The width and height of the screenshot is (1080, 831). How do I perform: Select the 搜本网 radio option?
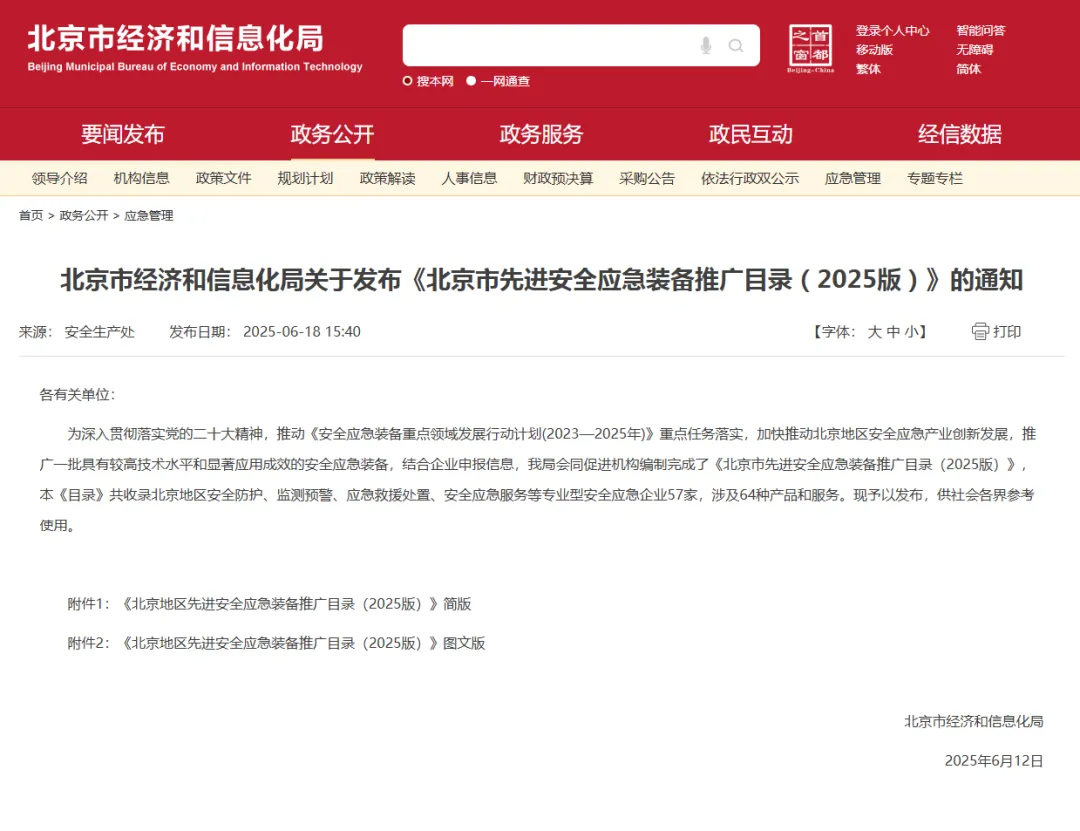(408, 81)
